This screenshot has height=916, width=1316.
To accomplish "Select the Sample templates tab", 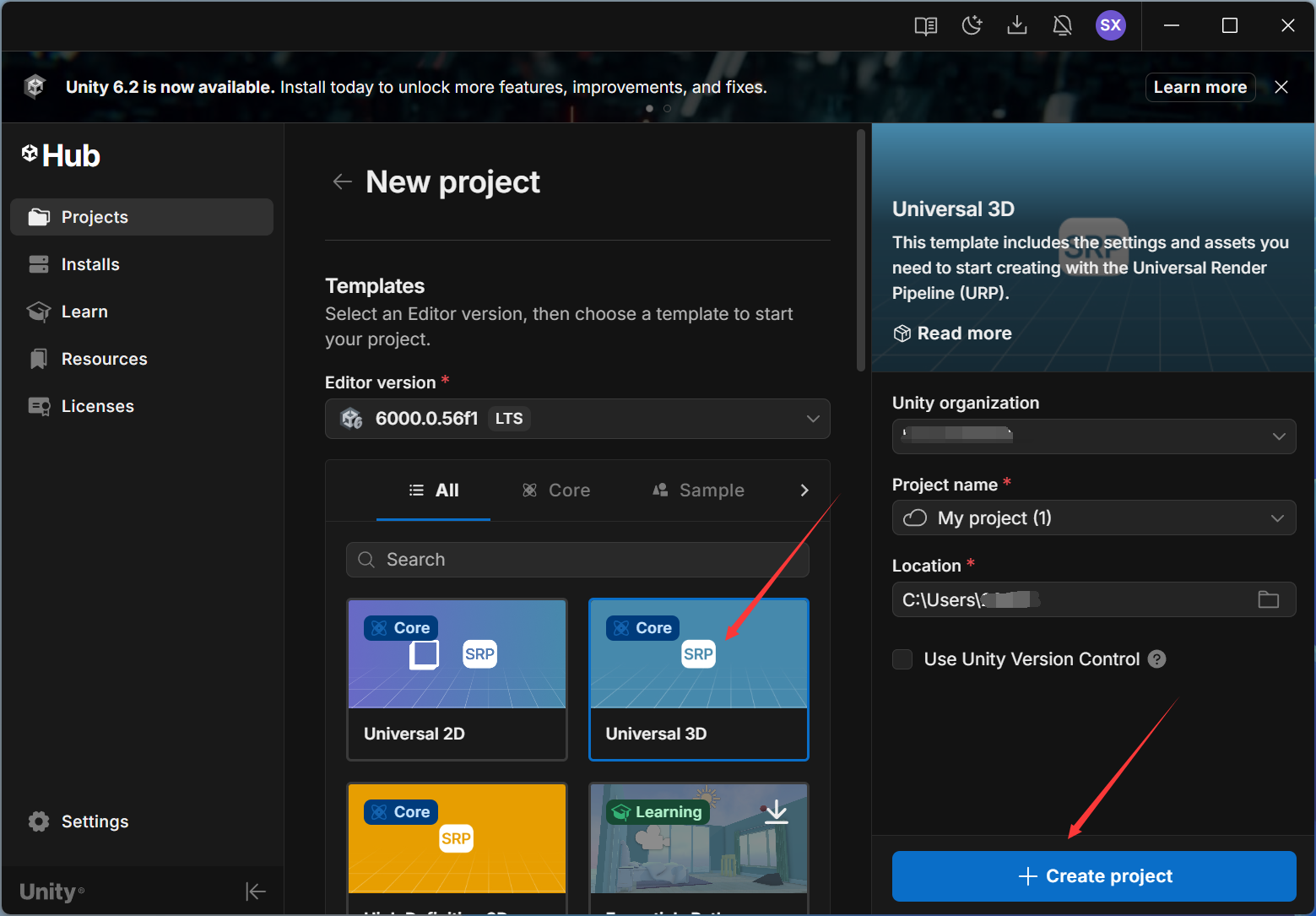I will pos(698,491).
